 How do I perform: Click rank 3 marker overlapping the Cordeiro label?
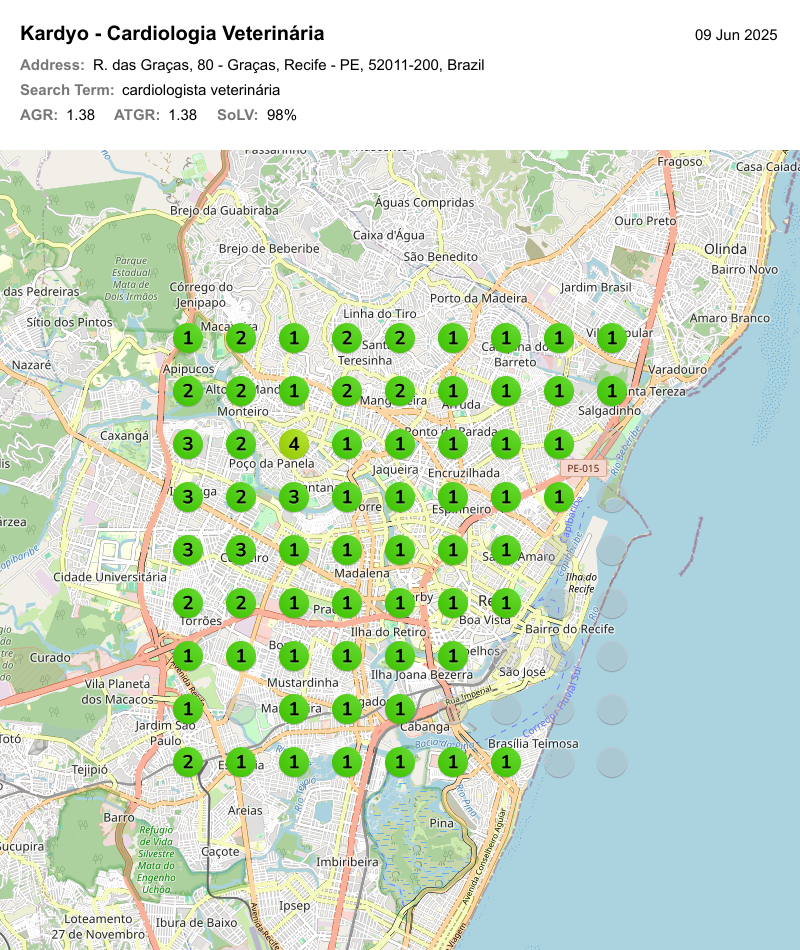tap(240, 549)
